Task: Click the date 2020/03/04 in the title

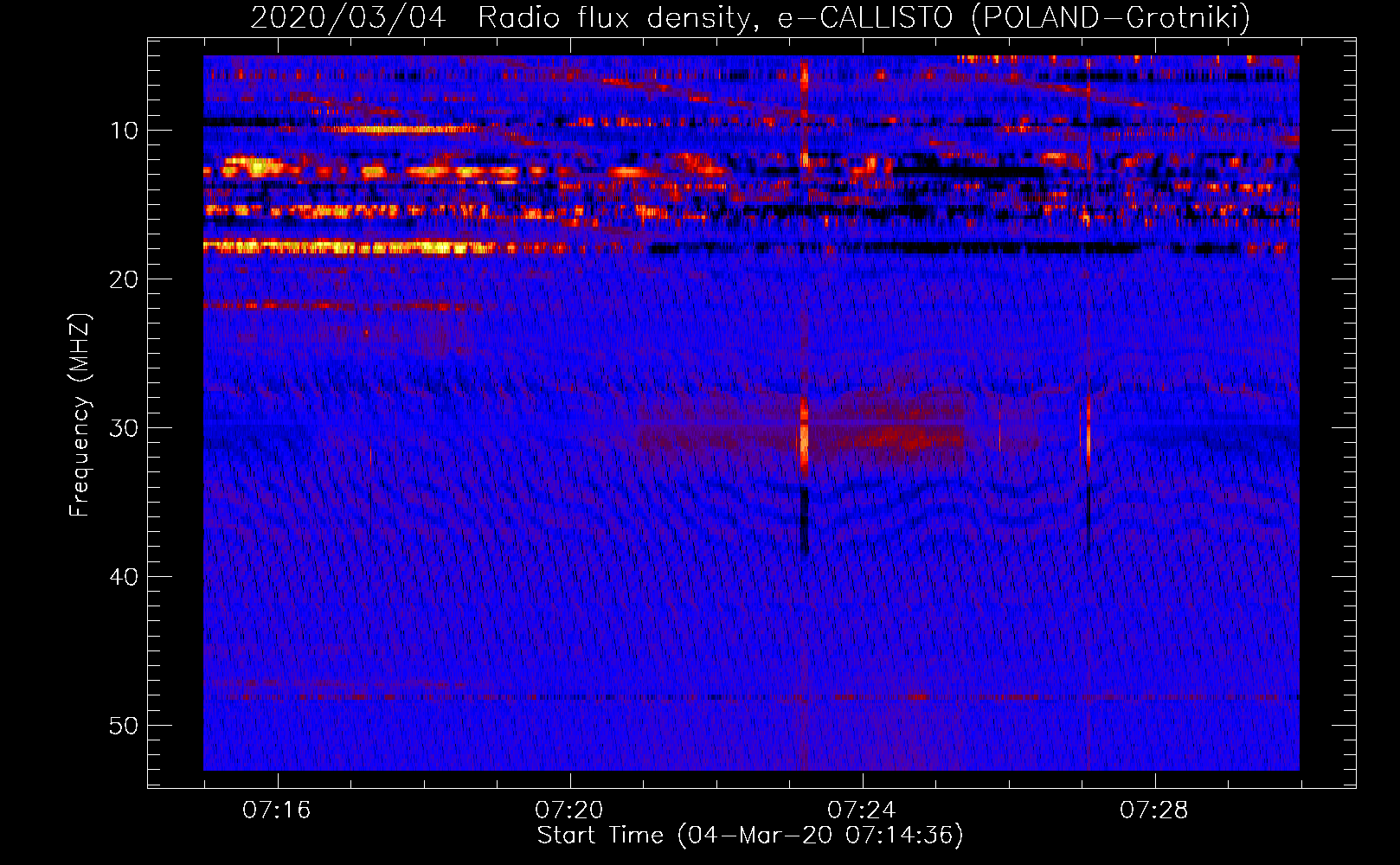Action: tap(348, 17)
